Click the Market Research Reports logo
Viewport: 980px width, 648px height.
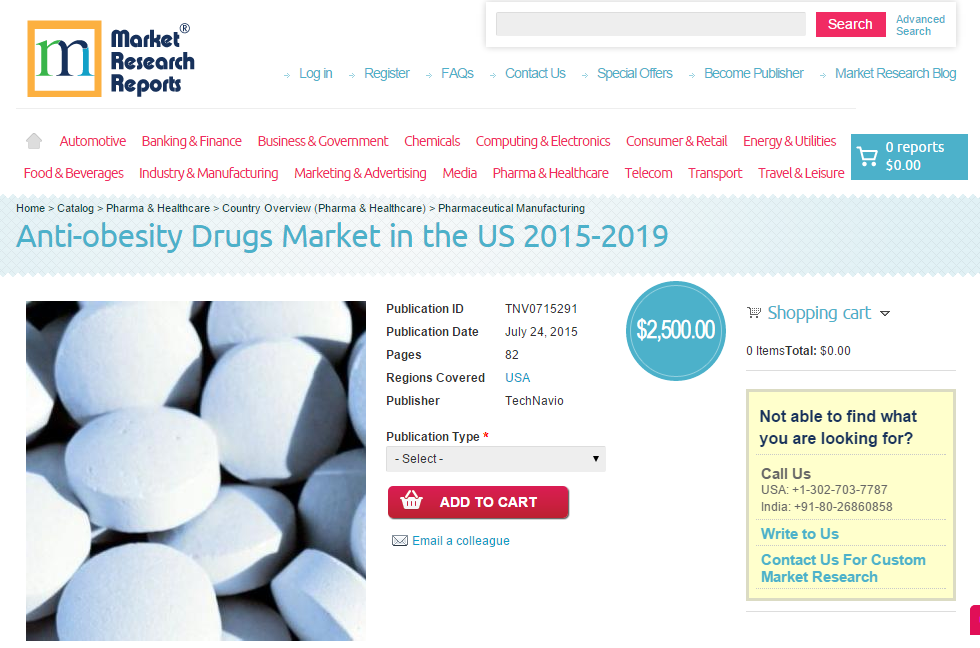110,58
